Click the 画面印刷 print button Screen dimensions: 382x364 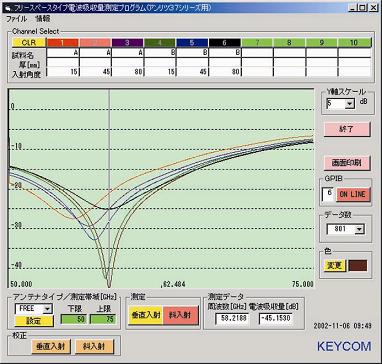pyautogui.click(x=347, y=163)
